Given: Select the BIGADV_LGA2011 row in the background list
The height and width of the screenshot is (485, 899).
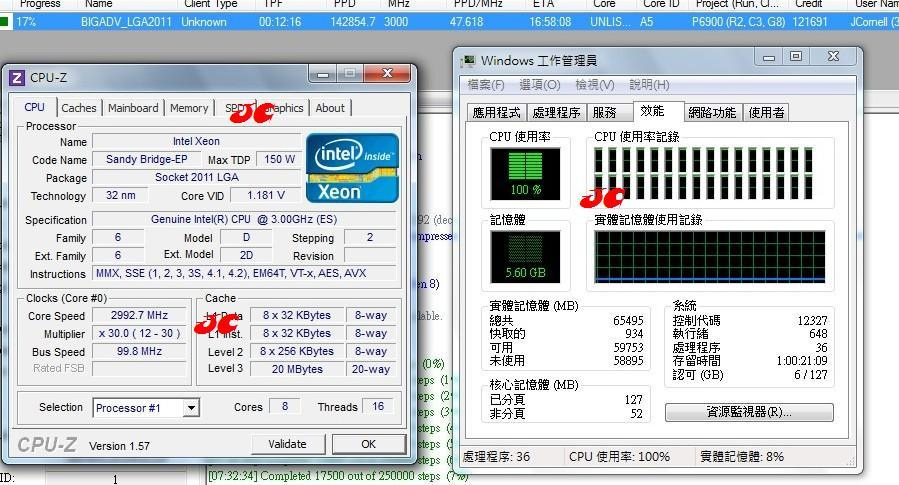Looking at the screenshot, I should (x=450, y=22).
